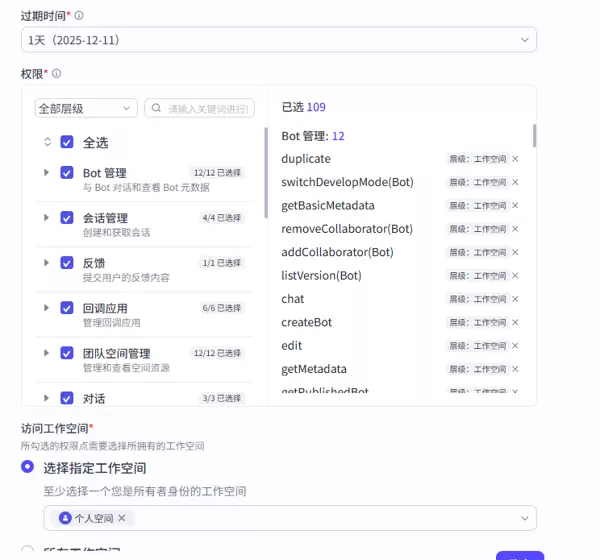Open the 全部层级 level filter dropdown
The image size is (600, 560).
coord(86,108)
